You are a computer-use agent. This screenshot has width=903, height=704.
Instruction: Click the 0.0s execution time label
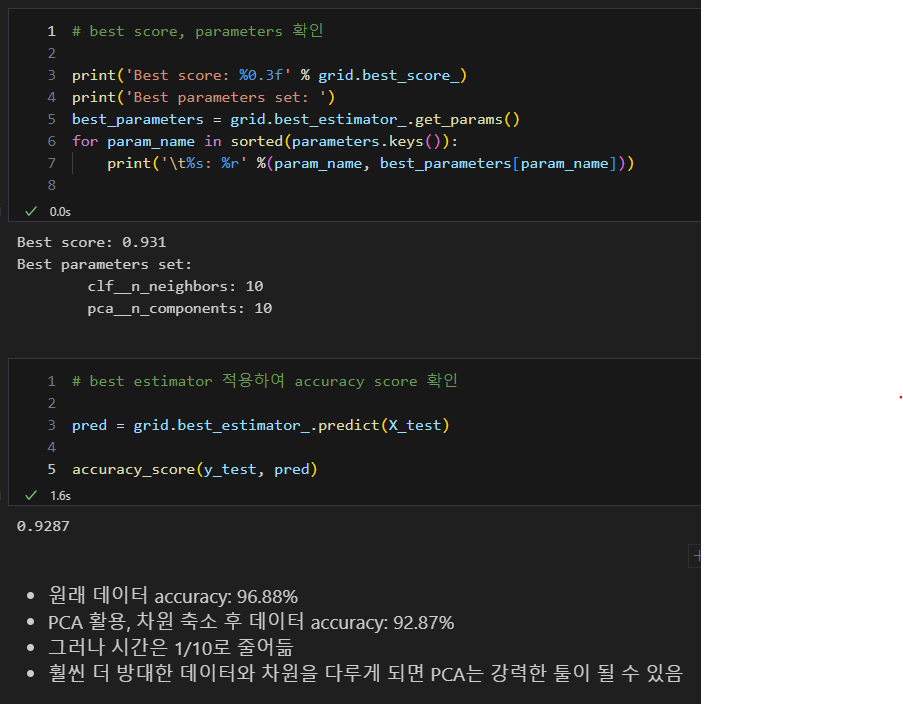[60, 212]
